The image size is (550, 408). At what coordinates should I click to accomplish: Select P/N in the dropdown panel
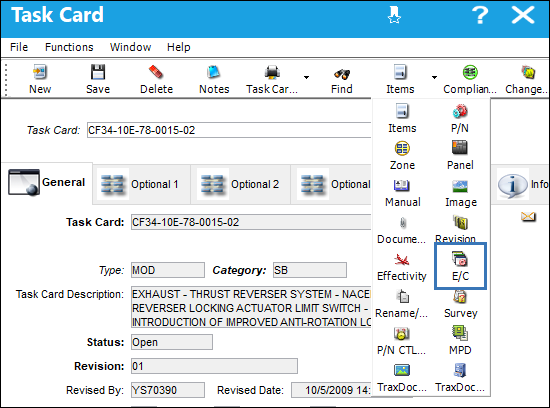[460, 119]
